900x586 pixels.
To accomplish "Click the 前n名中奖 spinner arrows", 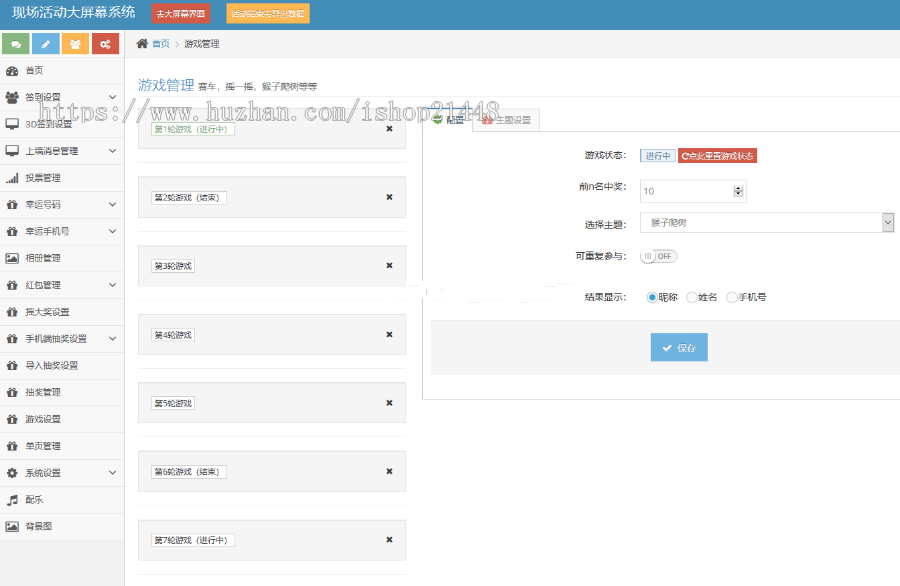I will pyautogui.click(x=739, y=191).
